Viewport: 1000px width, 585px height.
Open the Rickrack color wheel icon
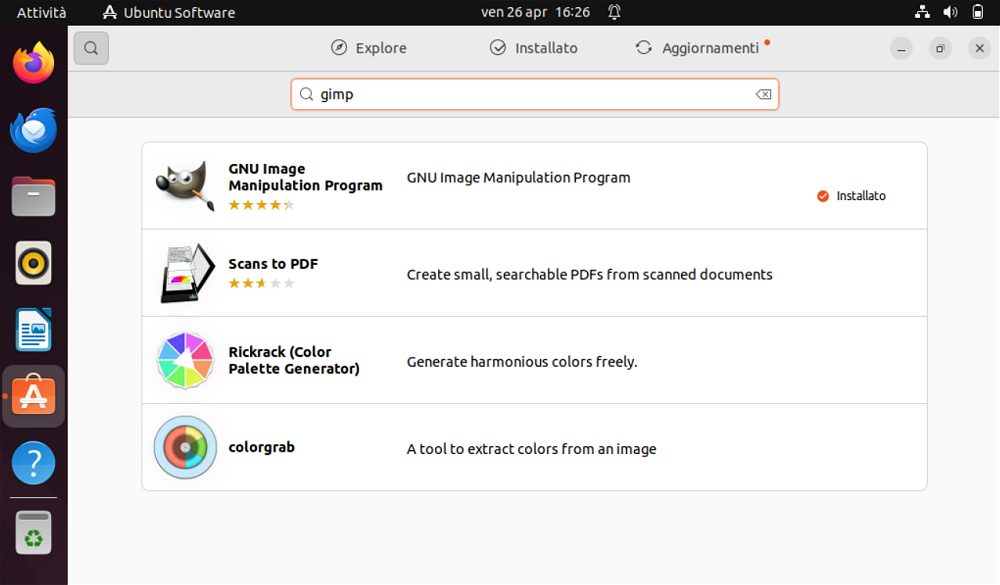[185, 360]
